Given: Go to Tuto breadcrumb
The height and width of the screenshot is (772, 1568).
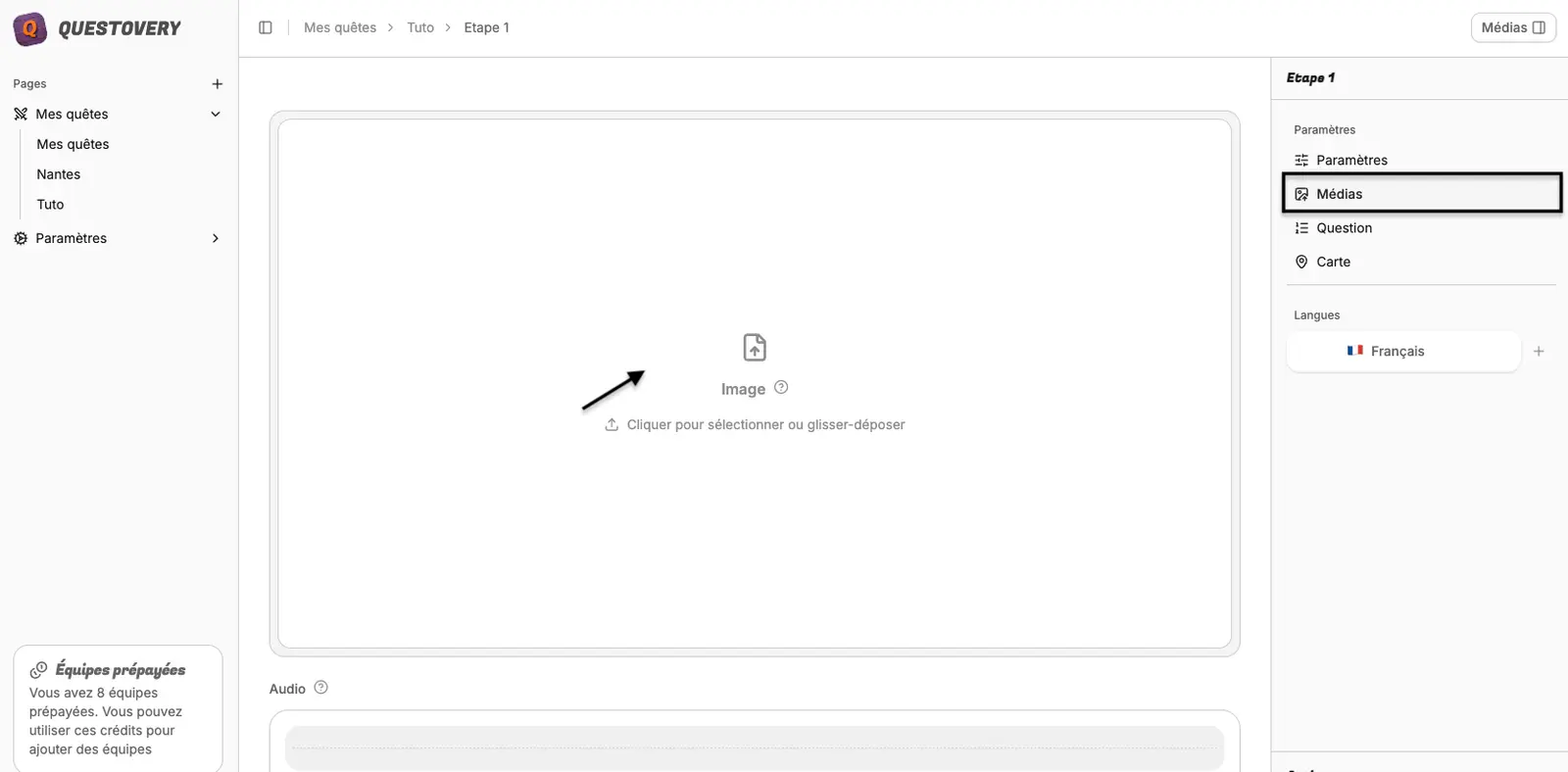Looking at the screenshot, I should (420, 27).
